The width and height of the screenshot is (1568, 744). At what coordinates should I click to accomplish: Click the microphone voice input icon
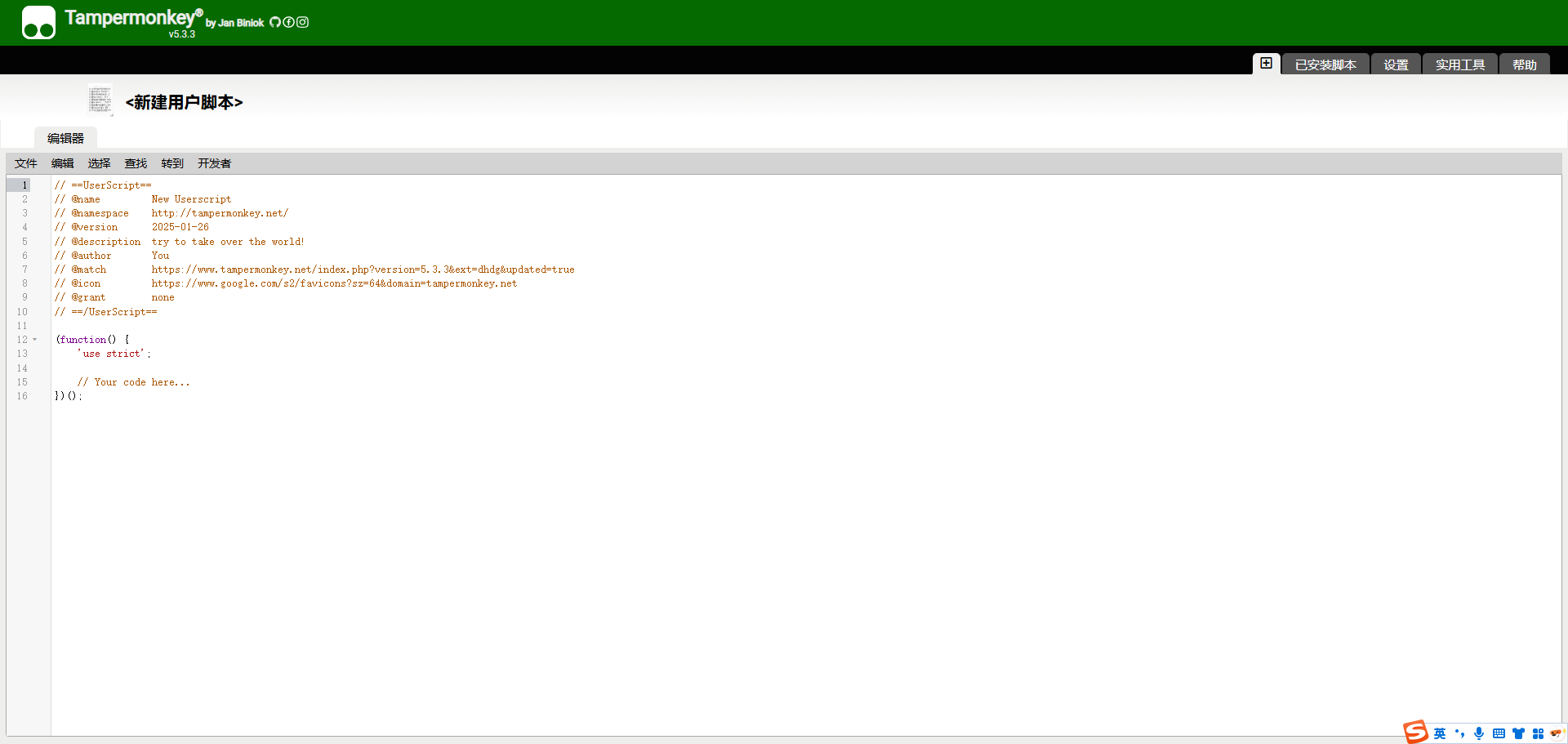pyautogui.click(x=1479, y=733)
